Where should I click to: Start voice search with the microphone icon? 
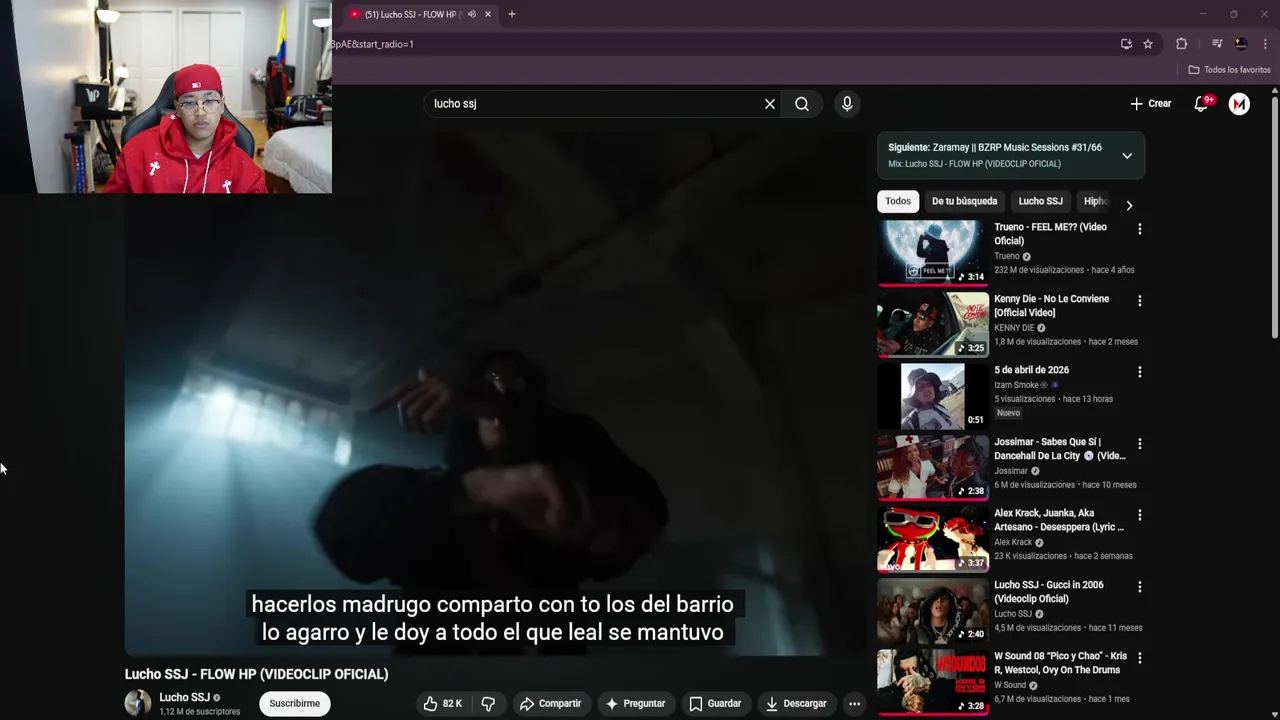click(x=847, y=104)
